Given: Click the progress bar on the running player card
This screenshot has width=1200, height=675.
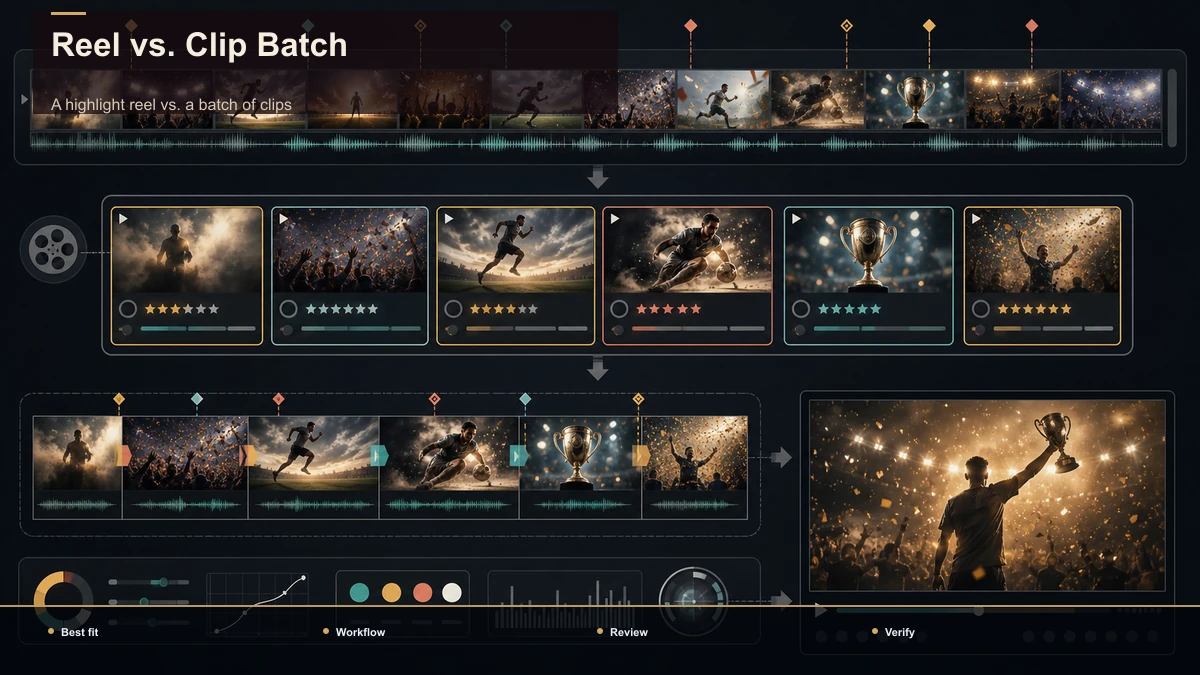Looking at the screenshot, I should coord(527,328).
